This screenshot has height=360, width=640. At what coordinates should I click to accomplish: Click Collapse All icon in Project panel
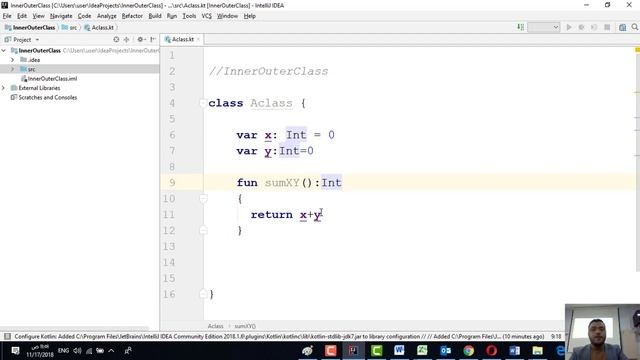pos(127,40)
